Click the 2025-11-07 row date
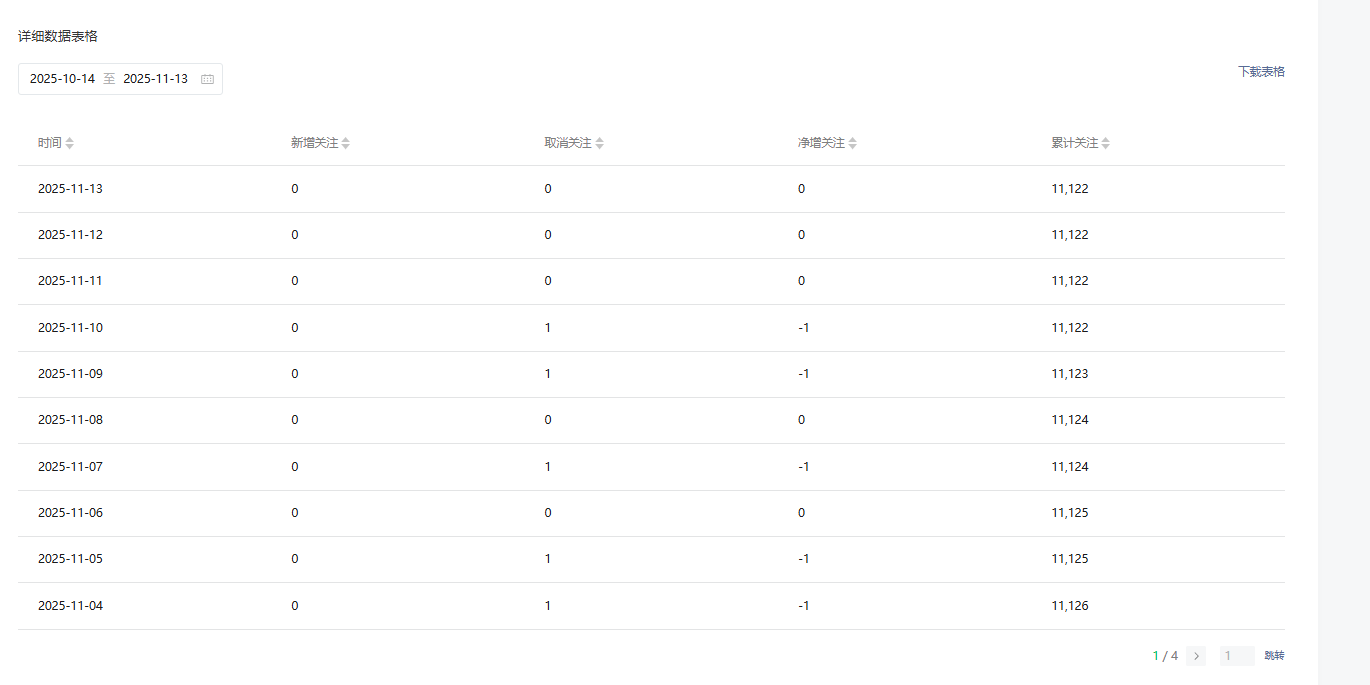The height and width of the screenshot is (685, 1370). point(70,467)
